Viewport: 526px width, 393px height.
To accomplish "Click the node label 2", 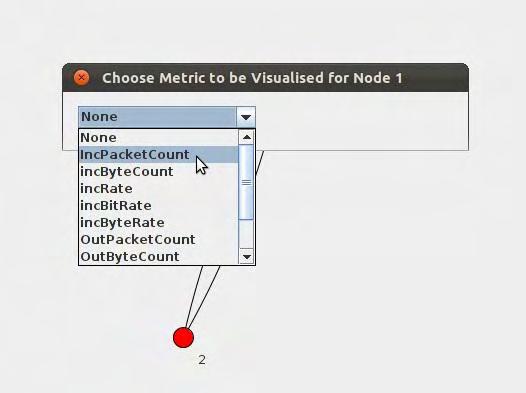I will [202, 360].
